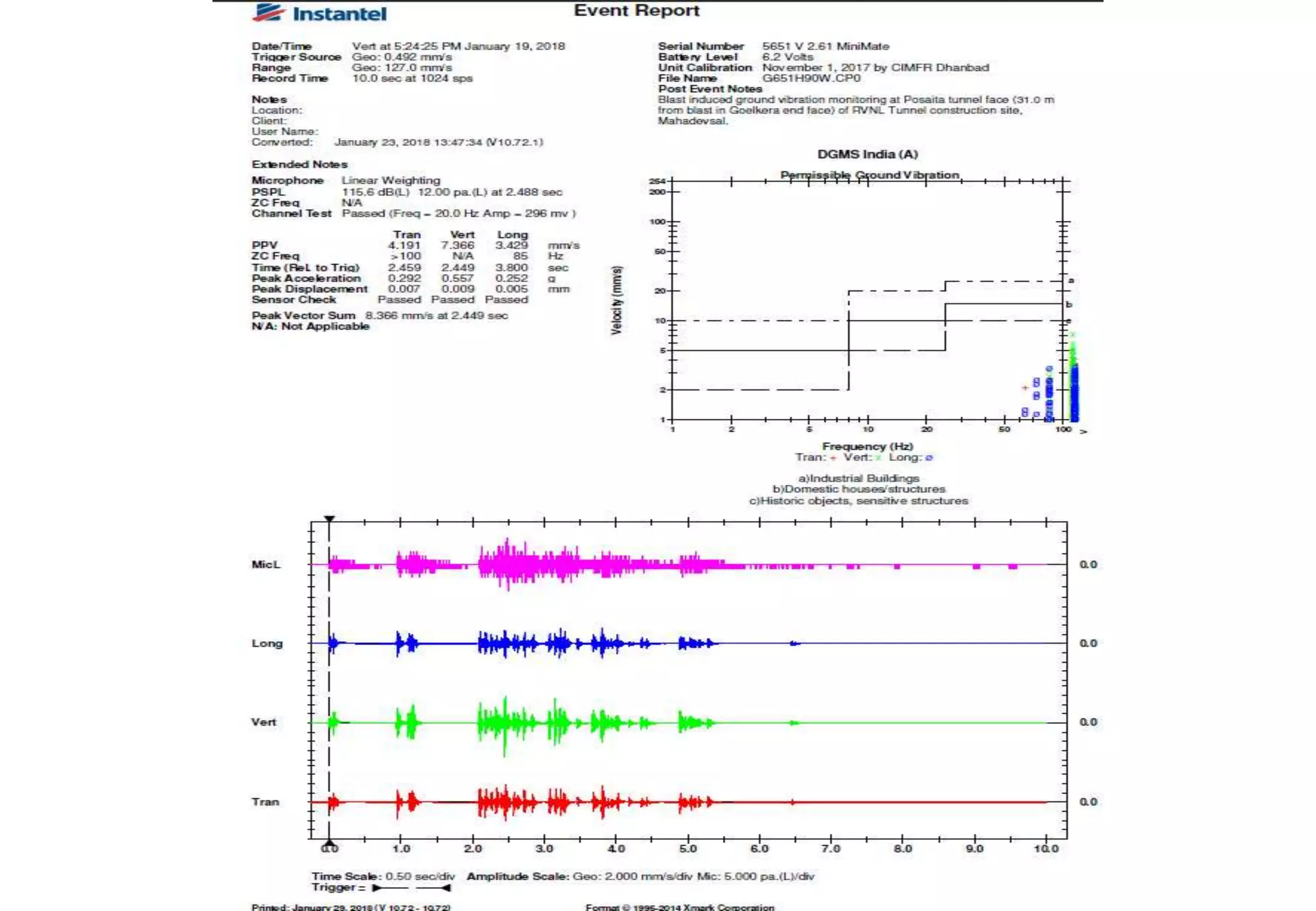This screenshot has height=911, width=1316.
Task: Click the Post Event Notes text
Action: pos(856,110)
